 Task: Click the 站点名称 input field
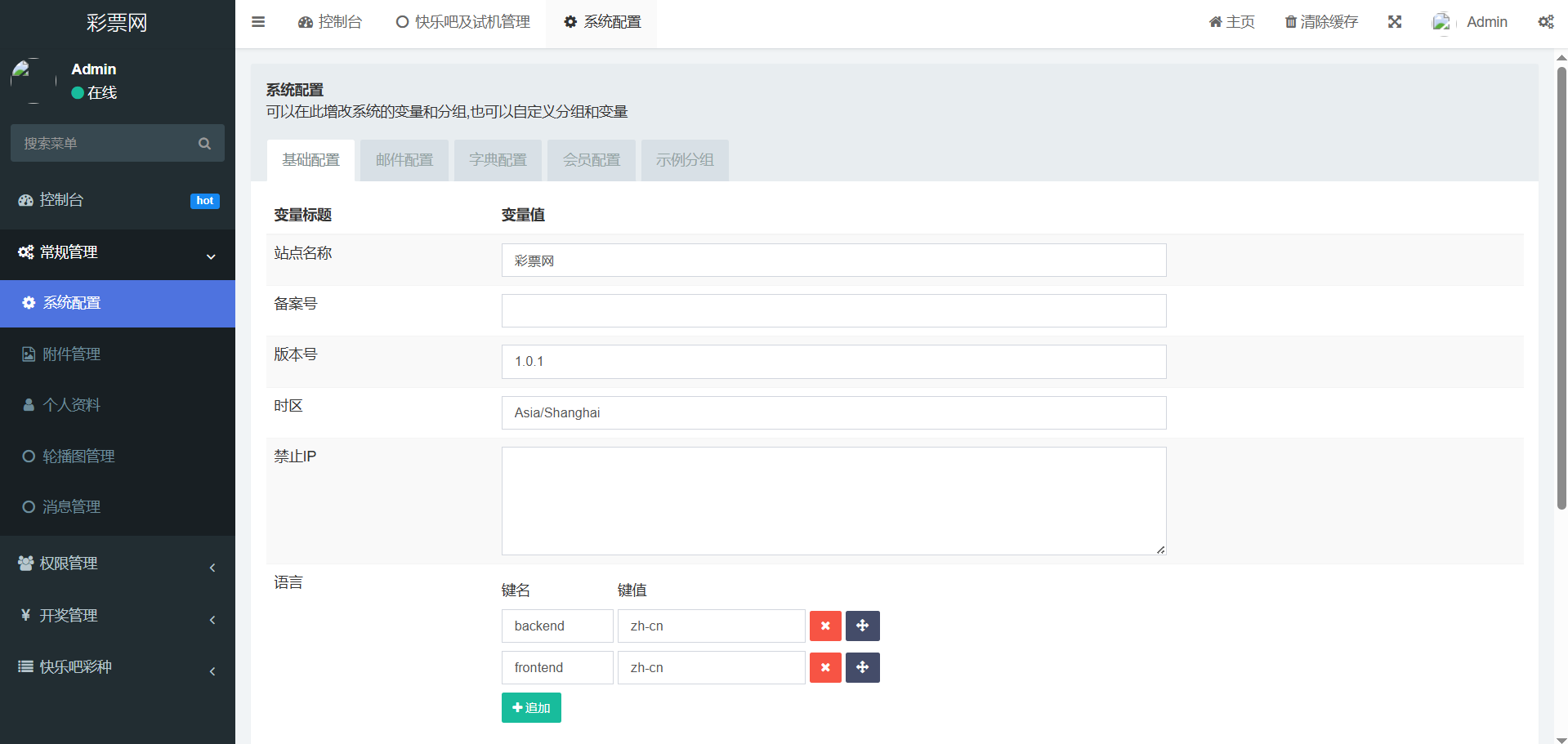pyautogui.click(x=833, y=261)
